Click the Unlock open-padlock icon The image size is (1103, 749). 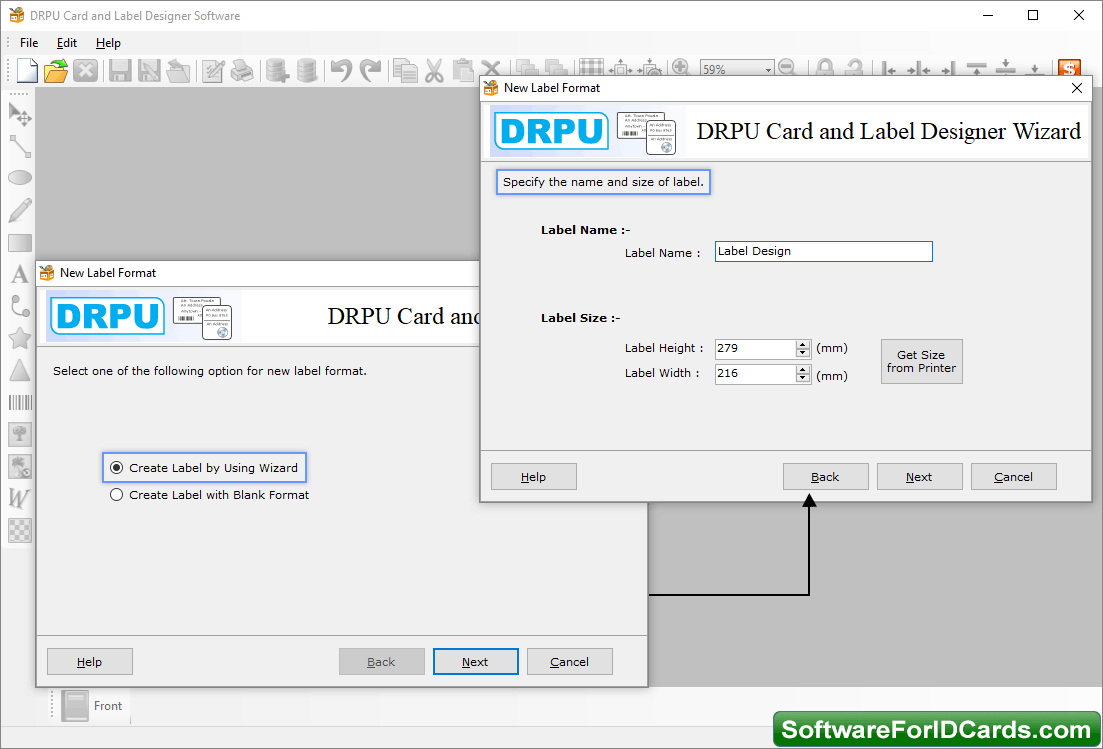pos(854,68)
